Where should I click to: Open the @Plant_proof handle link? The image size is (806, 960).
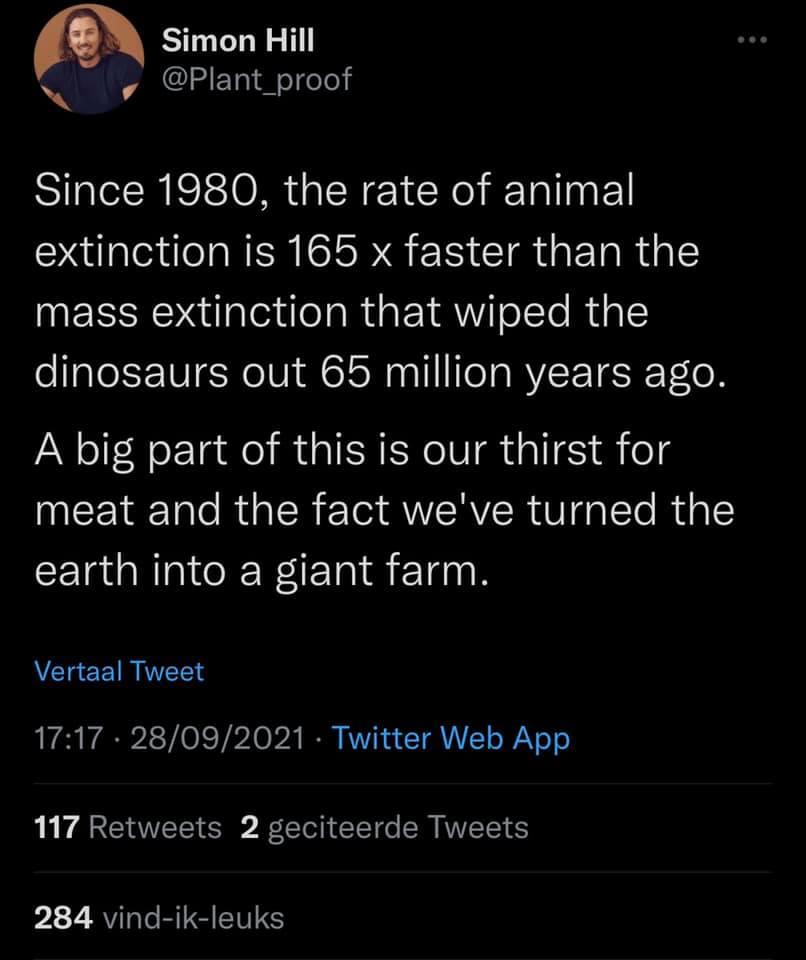(256, 79)
